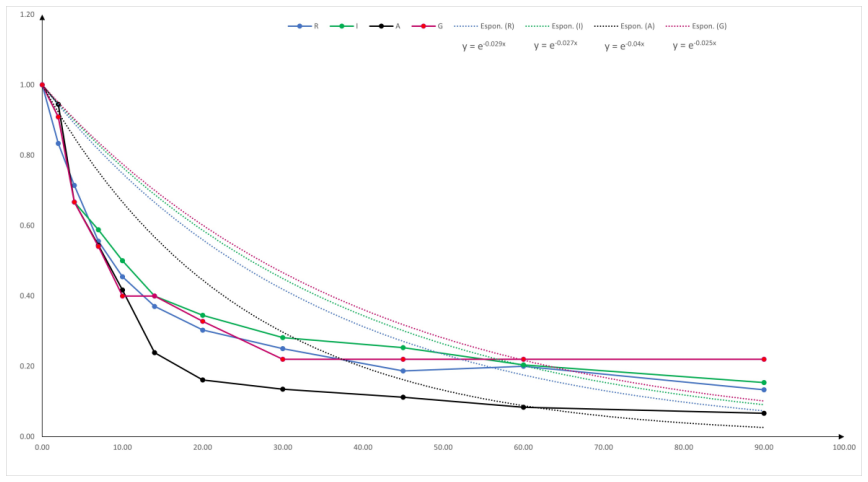Select the 1.20 vertical axis label

coord(27,14)
